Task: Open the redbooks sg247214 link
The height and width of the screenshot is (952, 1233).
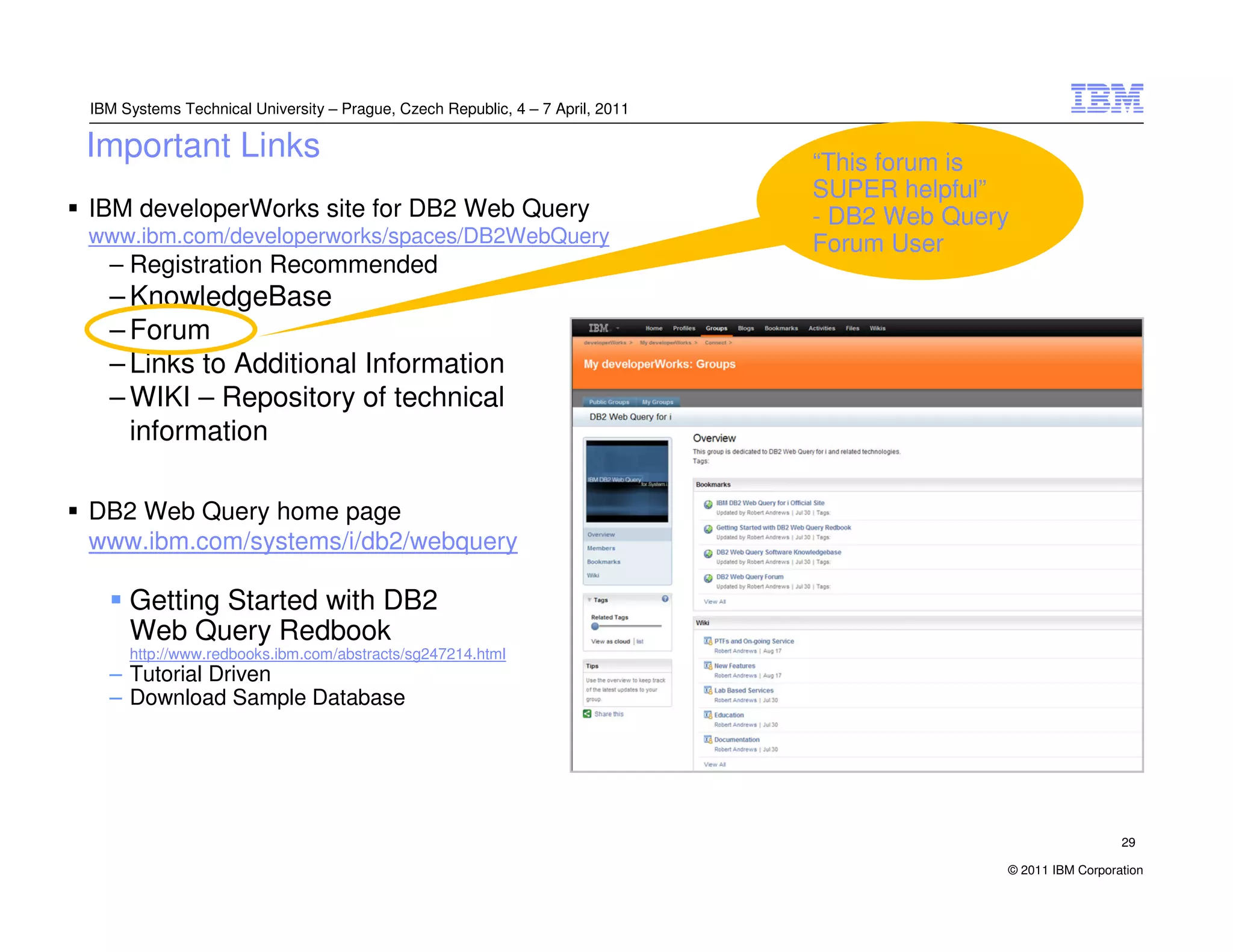Action: (x=317, y=654)
